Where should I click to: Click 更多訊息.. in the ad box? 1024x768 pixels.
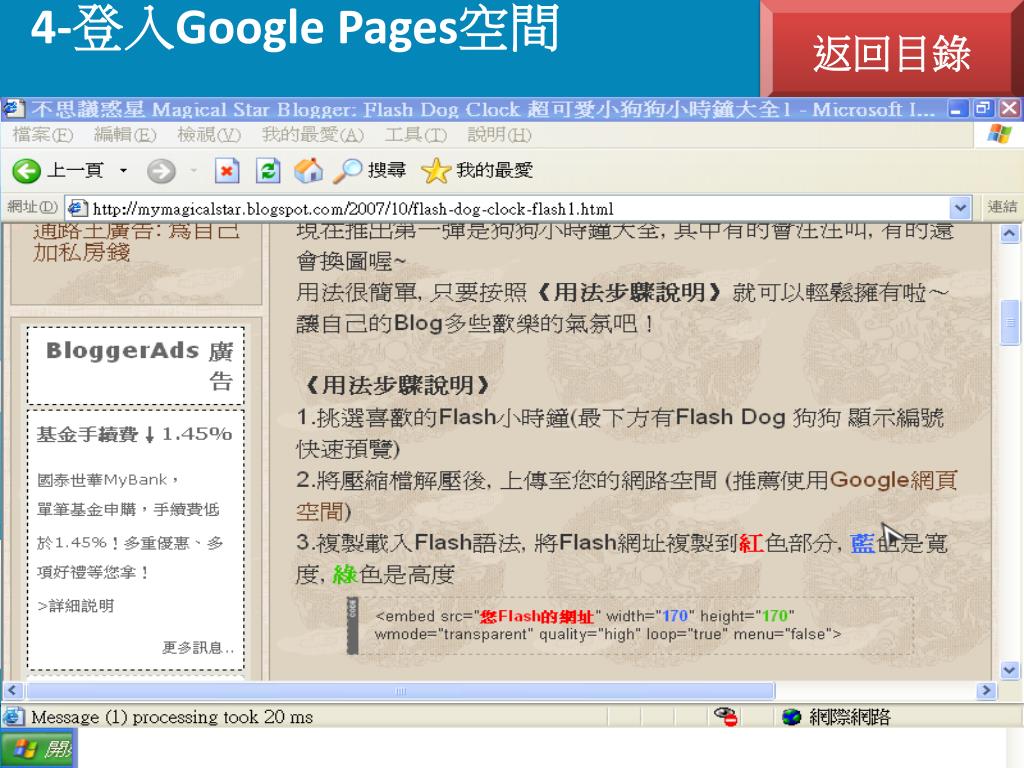tap(198, 648)
